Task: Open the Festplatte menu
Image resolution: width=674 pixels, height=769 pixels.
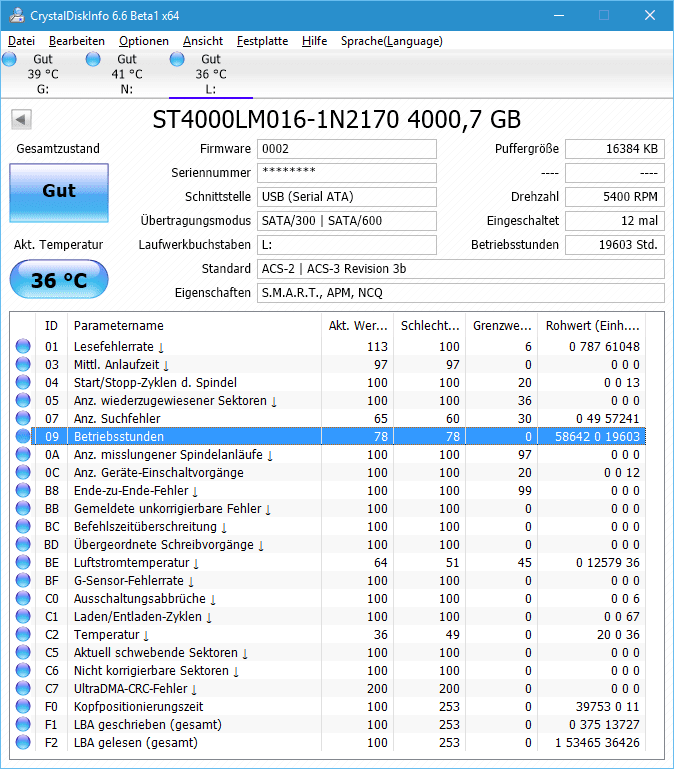Action: [x=262, y=41]
